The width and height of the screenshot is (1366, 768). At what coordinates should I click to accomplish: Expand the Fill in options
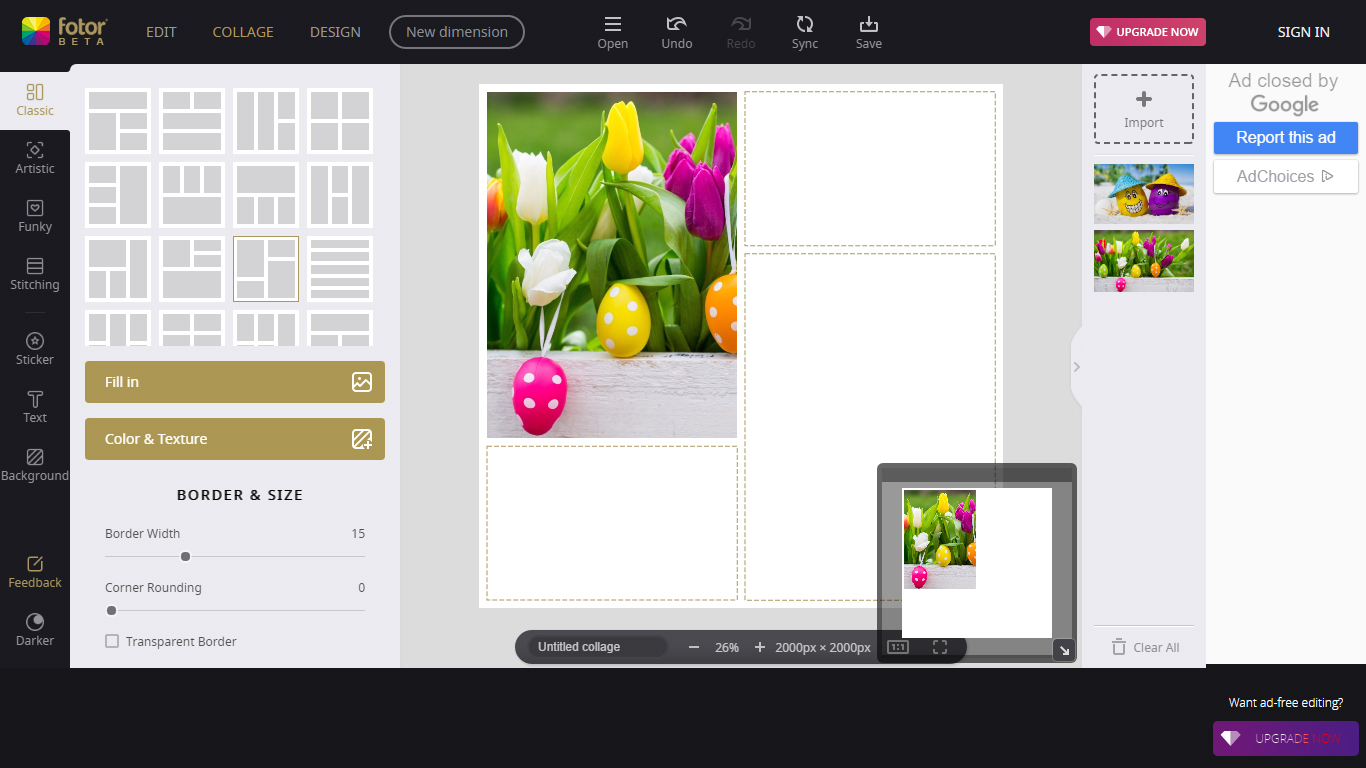[x=235, y=382]
